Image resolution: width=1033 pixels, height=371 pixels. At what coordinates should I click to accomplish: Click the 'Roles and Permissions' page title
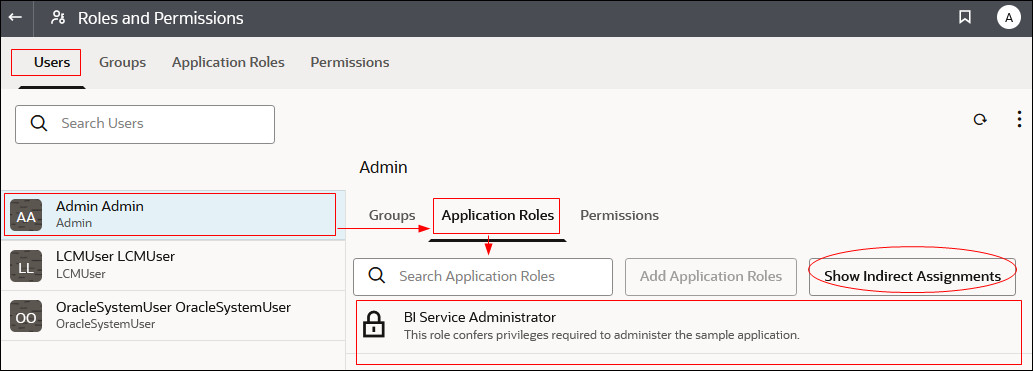click(x=161, y=18)
